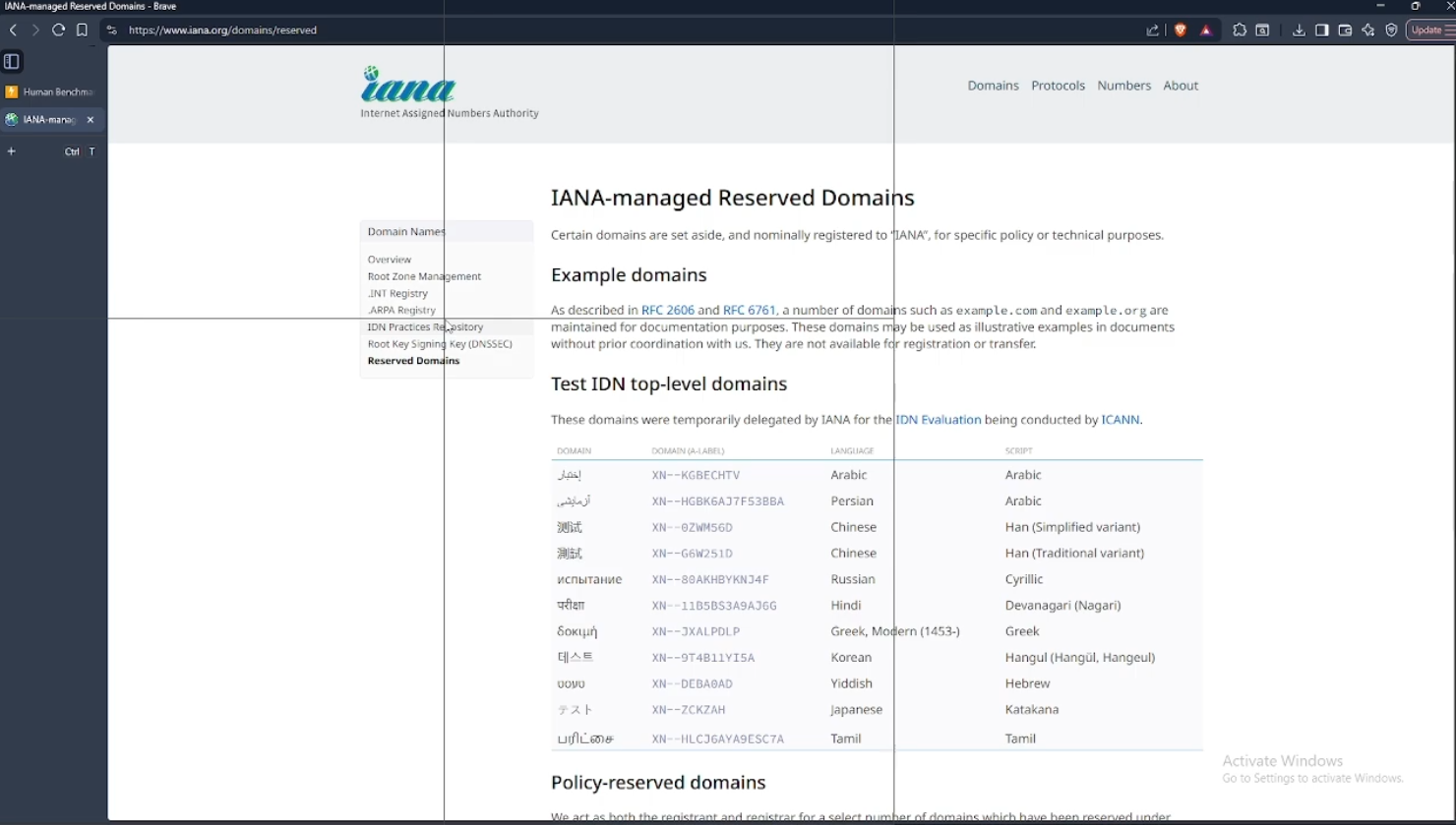Open site settings icon in address bar

(112, 30)
